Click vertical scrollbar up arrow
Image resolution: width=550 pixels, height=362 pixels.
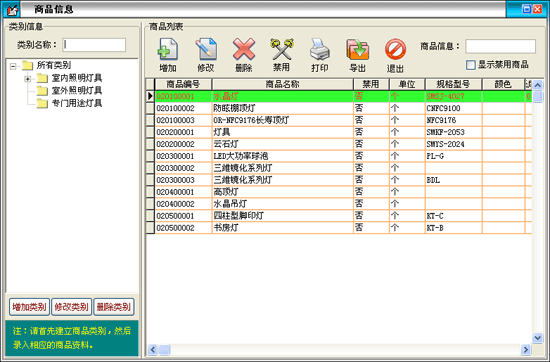coord(537,85)
